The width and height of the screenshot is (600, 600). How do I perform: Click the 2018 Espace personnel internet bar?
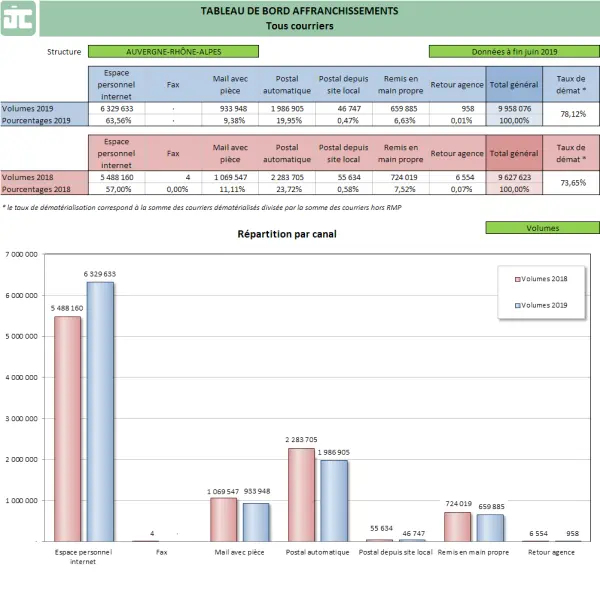(x=67, y=429)
